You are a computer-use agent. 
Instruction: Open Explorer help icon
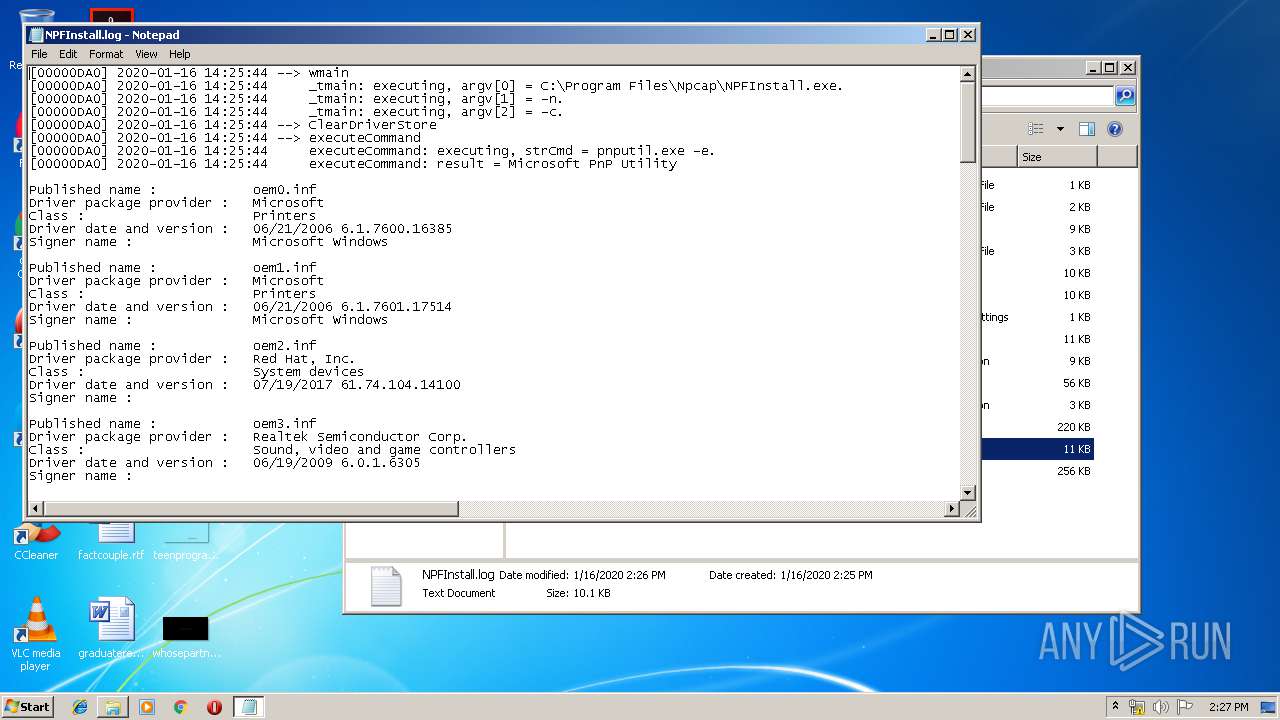1115,129
